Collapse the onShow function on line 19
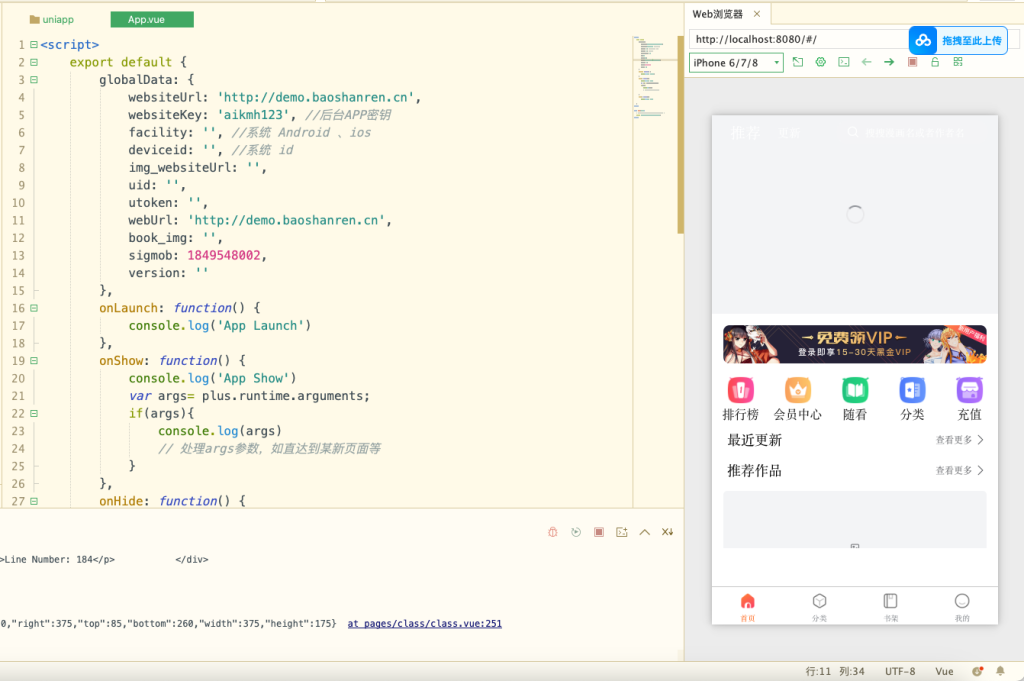Viewport: 1024px width, 681px height. click(x=34, y=360)
